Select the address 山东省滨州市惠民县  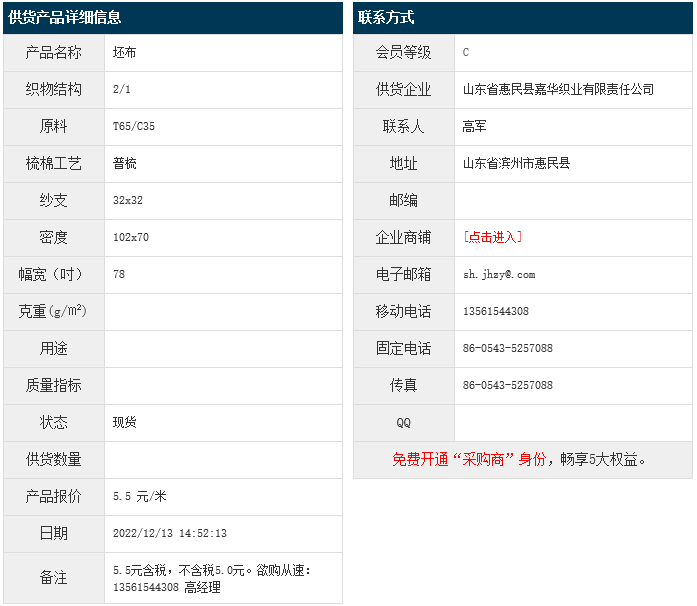(516, 163)
